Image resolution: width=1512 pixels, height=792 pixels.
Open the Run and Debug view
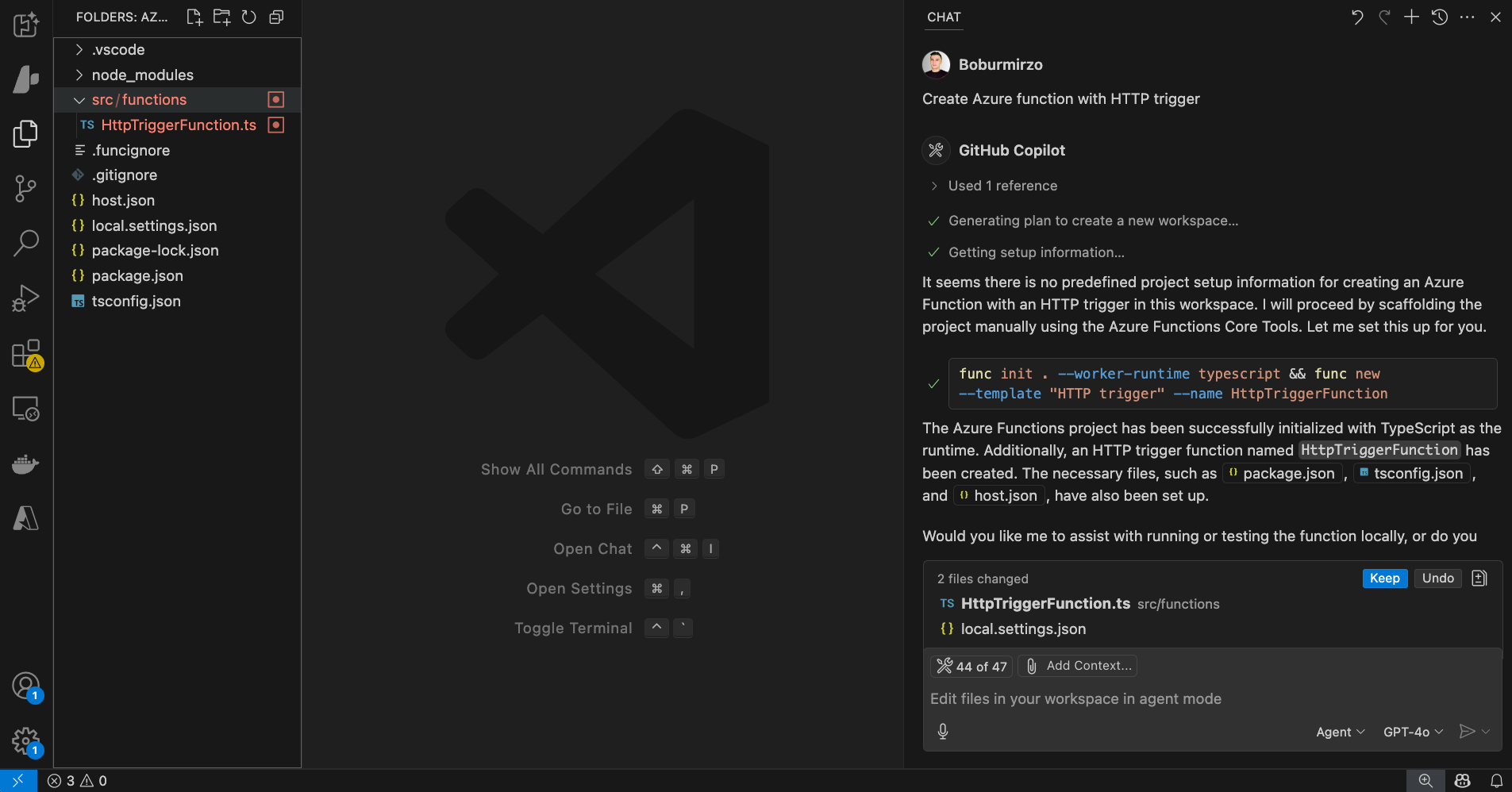26,298
